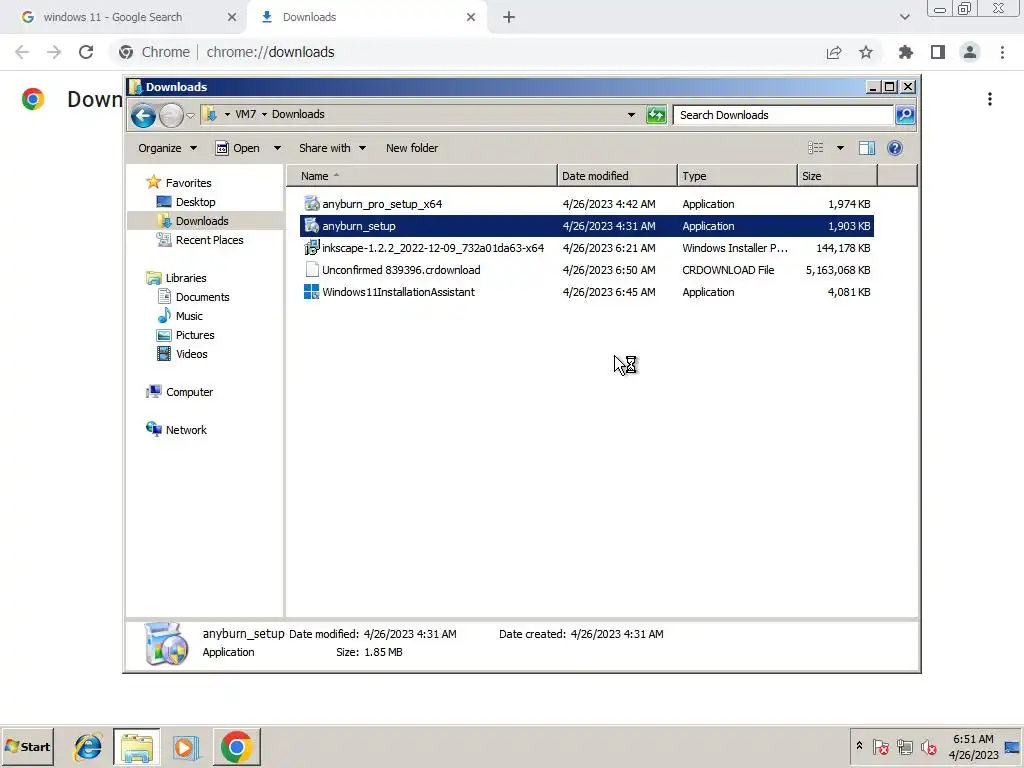Select Network in the navigation pane
Viewport: 1024px width, 768px height.
coord(186,430)
